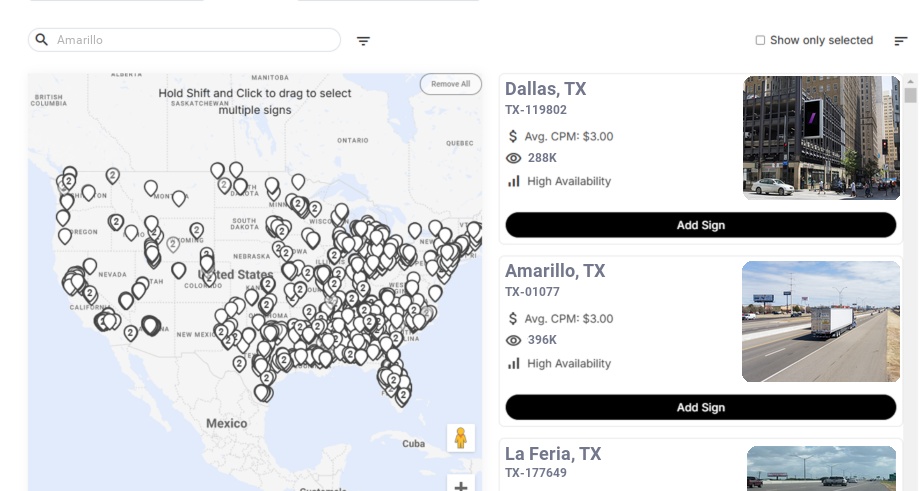Open the filter options icon beside search
This screenshot has height=491, width=920.
coord(363,41)
